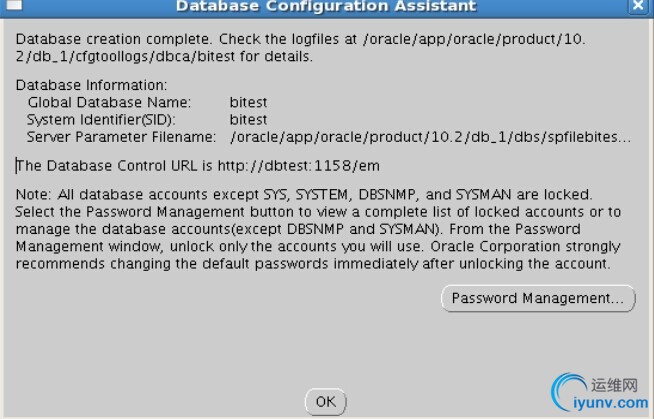Open the Password Management window

(538, 298)
